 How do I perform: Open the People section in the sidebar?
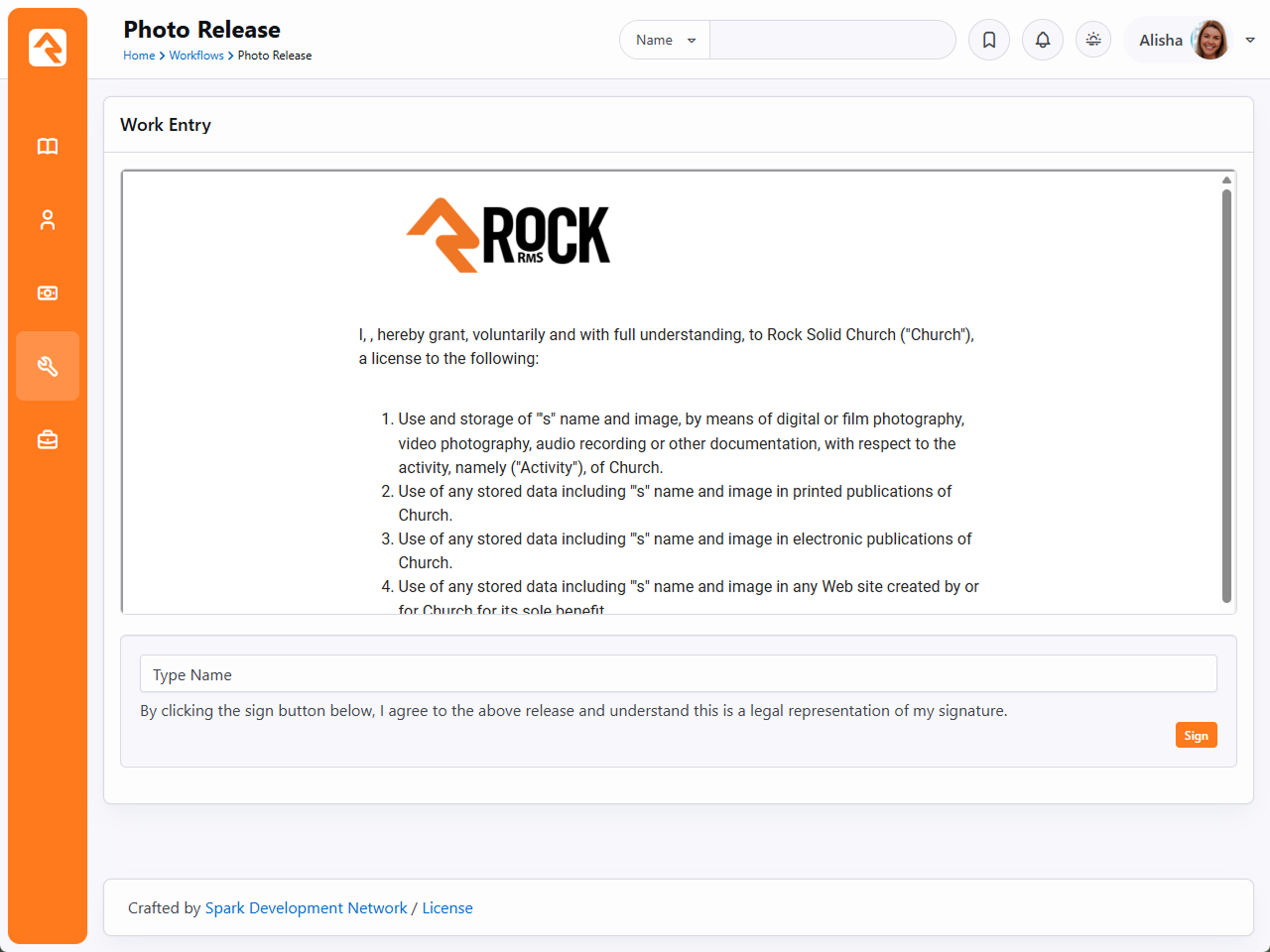[x=48, y=220]
